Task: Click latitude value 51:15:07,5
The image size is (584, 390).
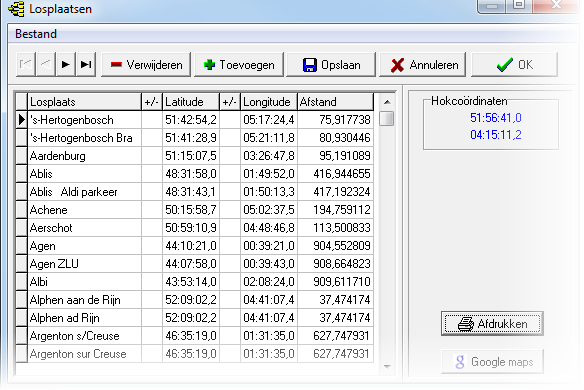Action: pos(191,156)
